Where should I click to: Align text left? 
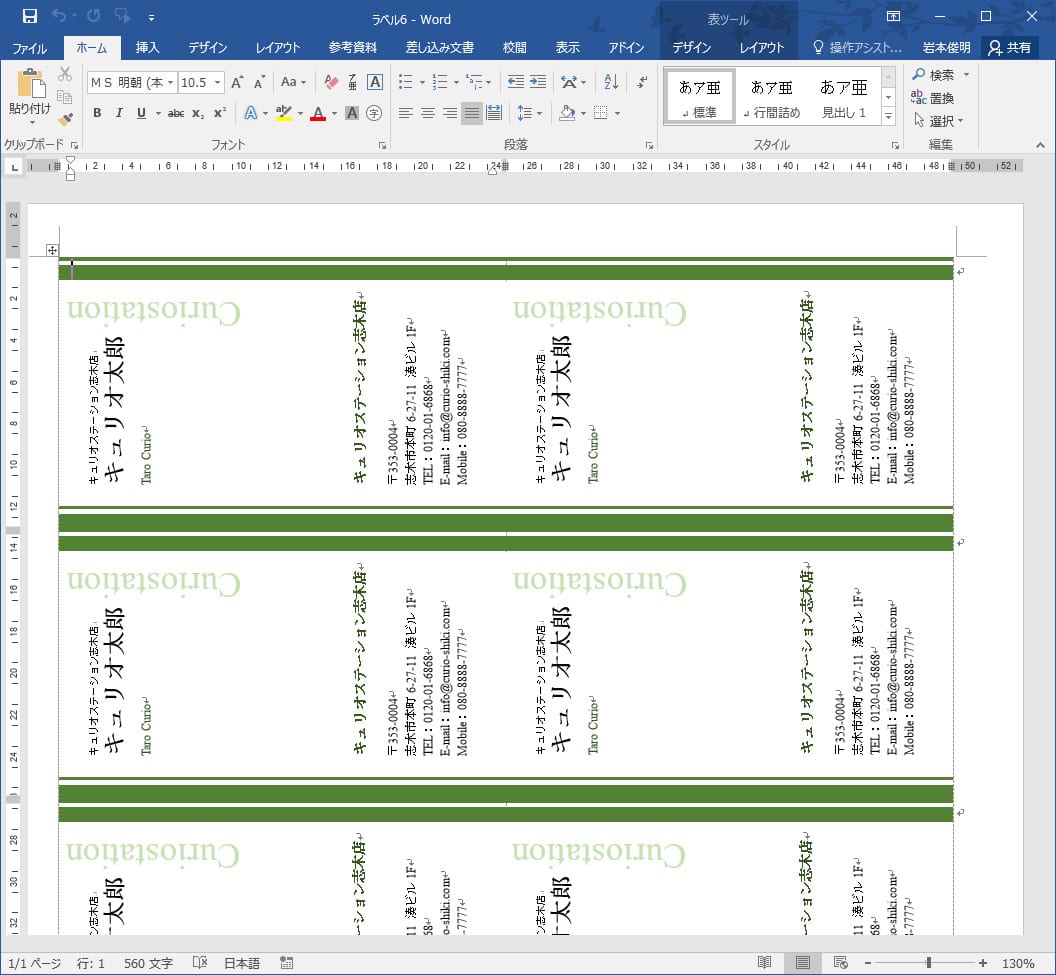(405, 113)
